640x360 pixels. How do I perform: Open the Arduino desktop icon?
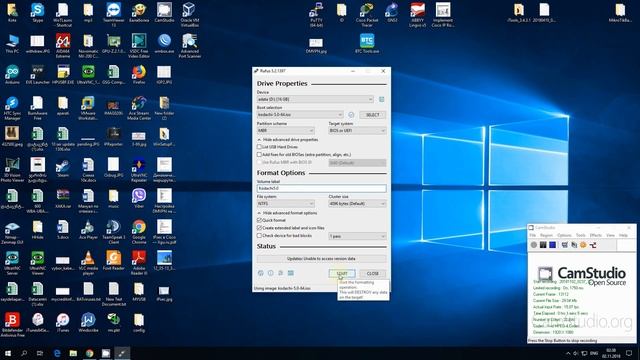12,74
